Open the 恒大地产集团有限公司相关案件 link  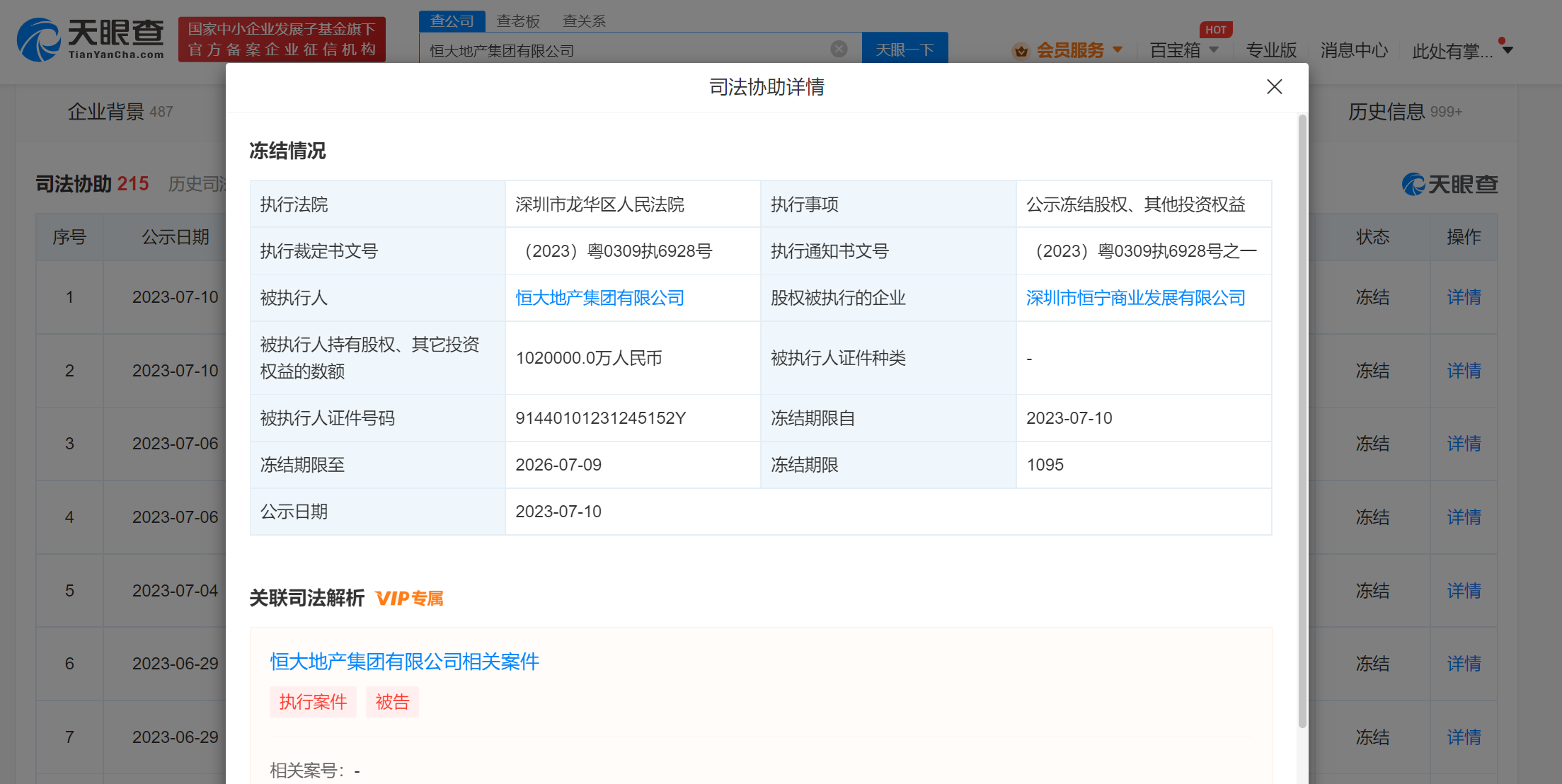pyautogui.click(x=404, y=662)
